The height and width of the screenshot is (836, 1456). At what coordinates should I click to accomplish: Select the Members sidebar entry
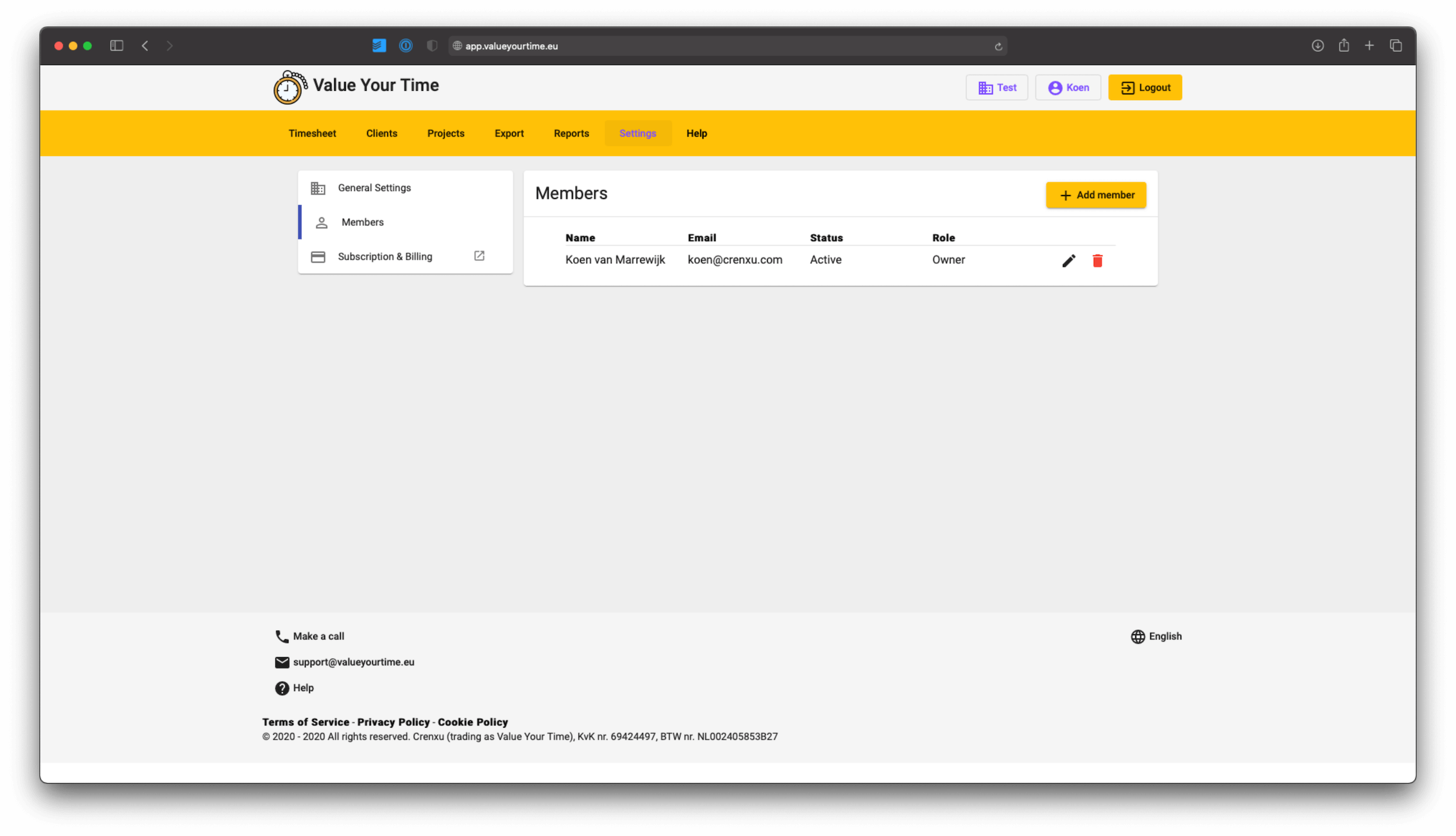pos(362,222)
